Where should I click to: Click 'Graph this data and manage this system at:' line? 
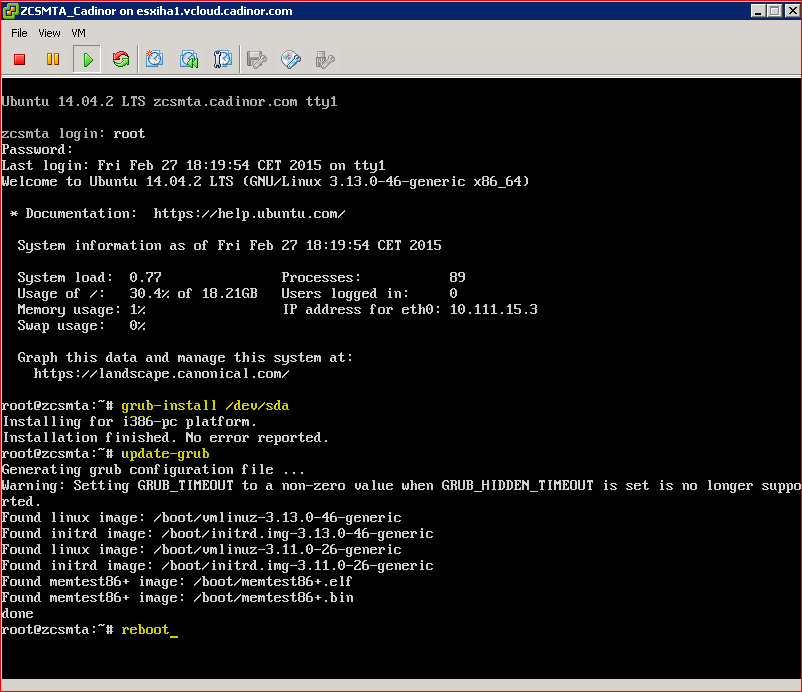[185, 358]
